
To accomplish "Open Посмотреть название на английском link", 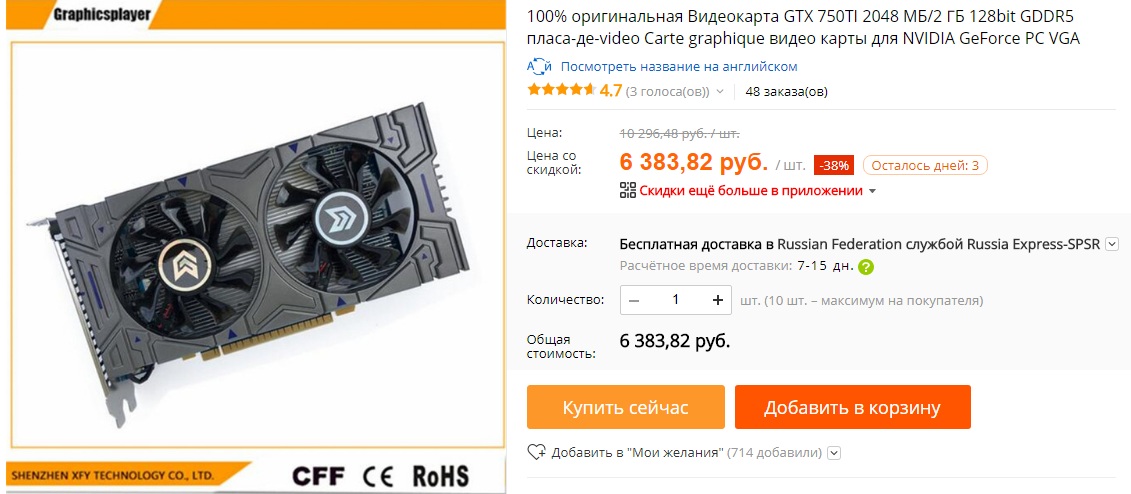I will click(x=679, y=67).
